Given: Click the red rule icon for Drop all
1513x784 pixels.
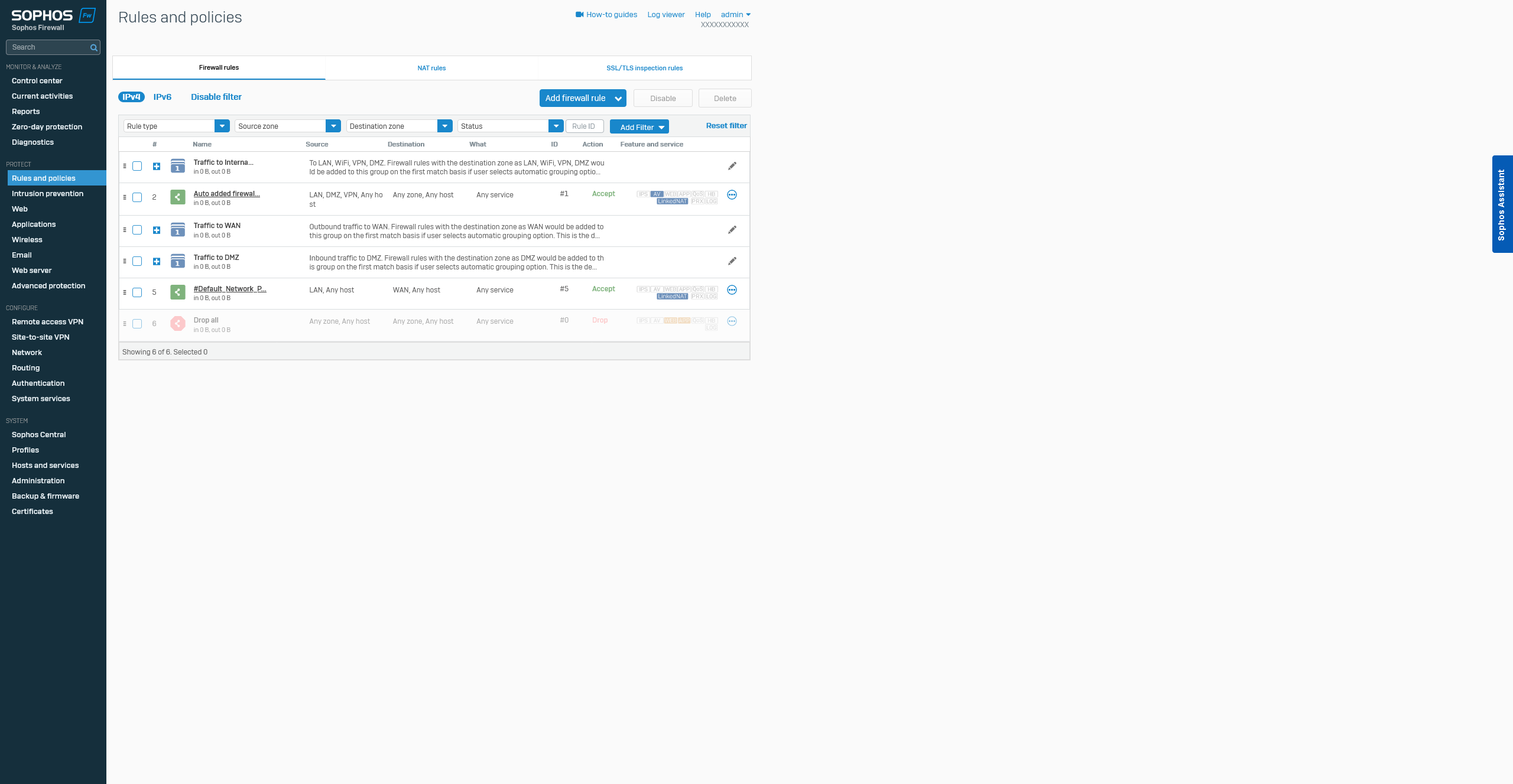Looking at the screenshot, I should [x=178, y=324].
